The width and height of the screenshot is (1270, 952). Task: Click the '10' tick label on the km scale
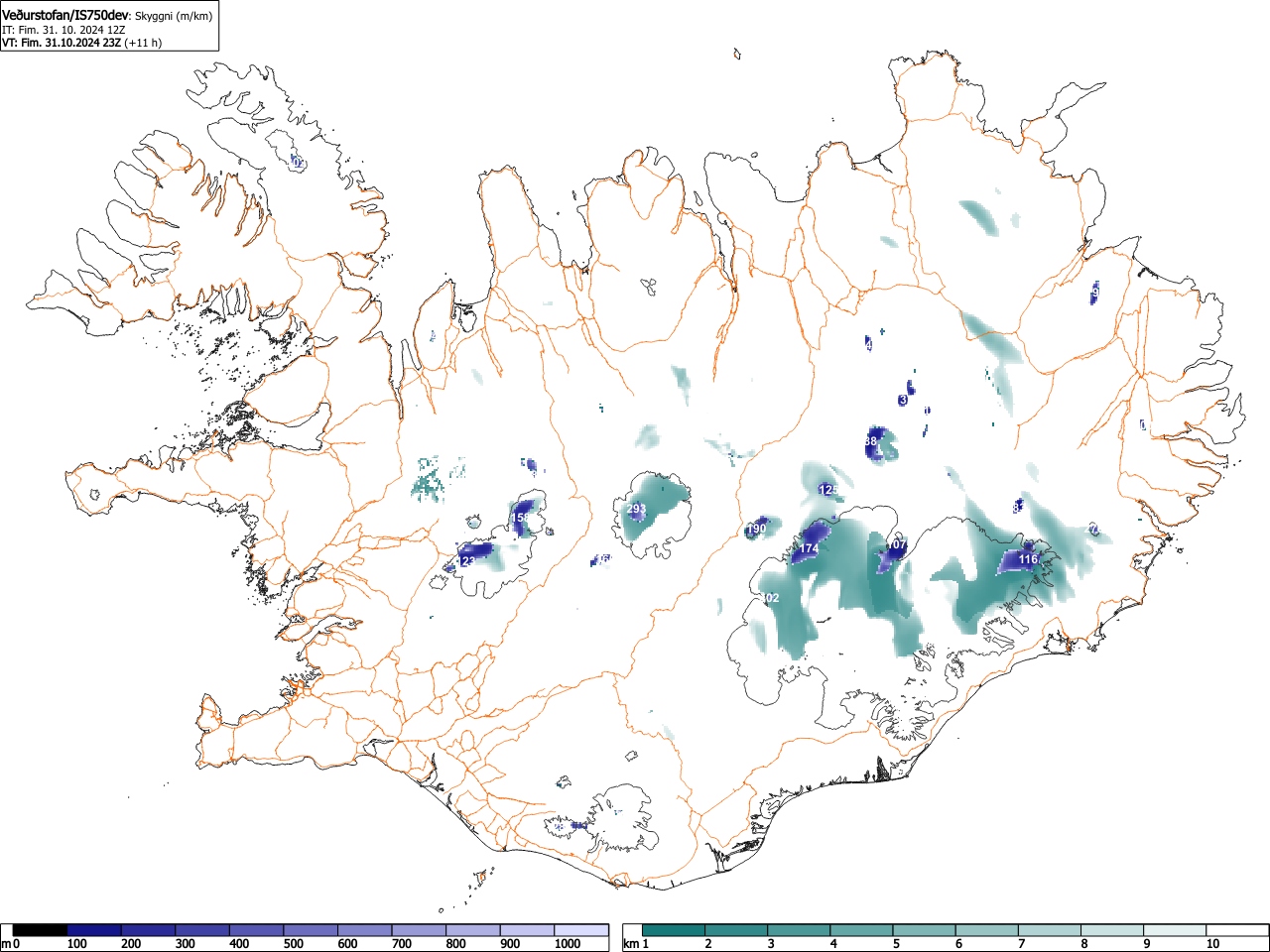pos(1212,944)
